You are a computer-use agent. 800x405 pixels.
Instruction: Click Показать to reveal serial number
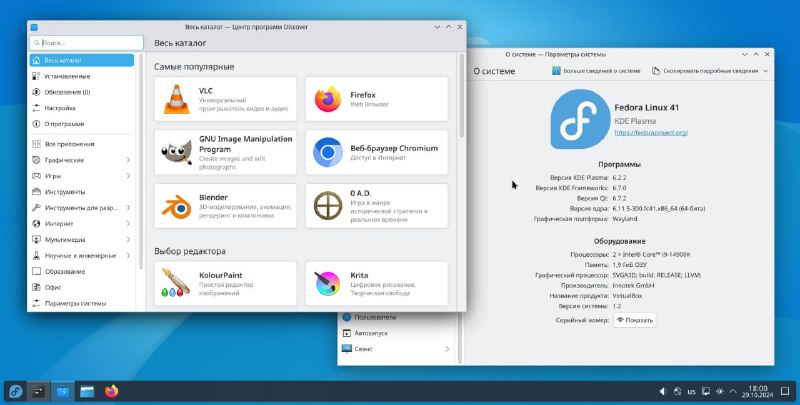[x=634, y=320]
